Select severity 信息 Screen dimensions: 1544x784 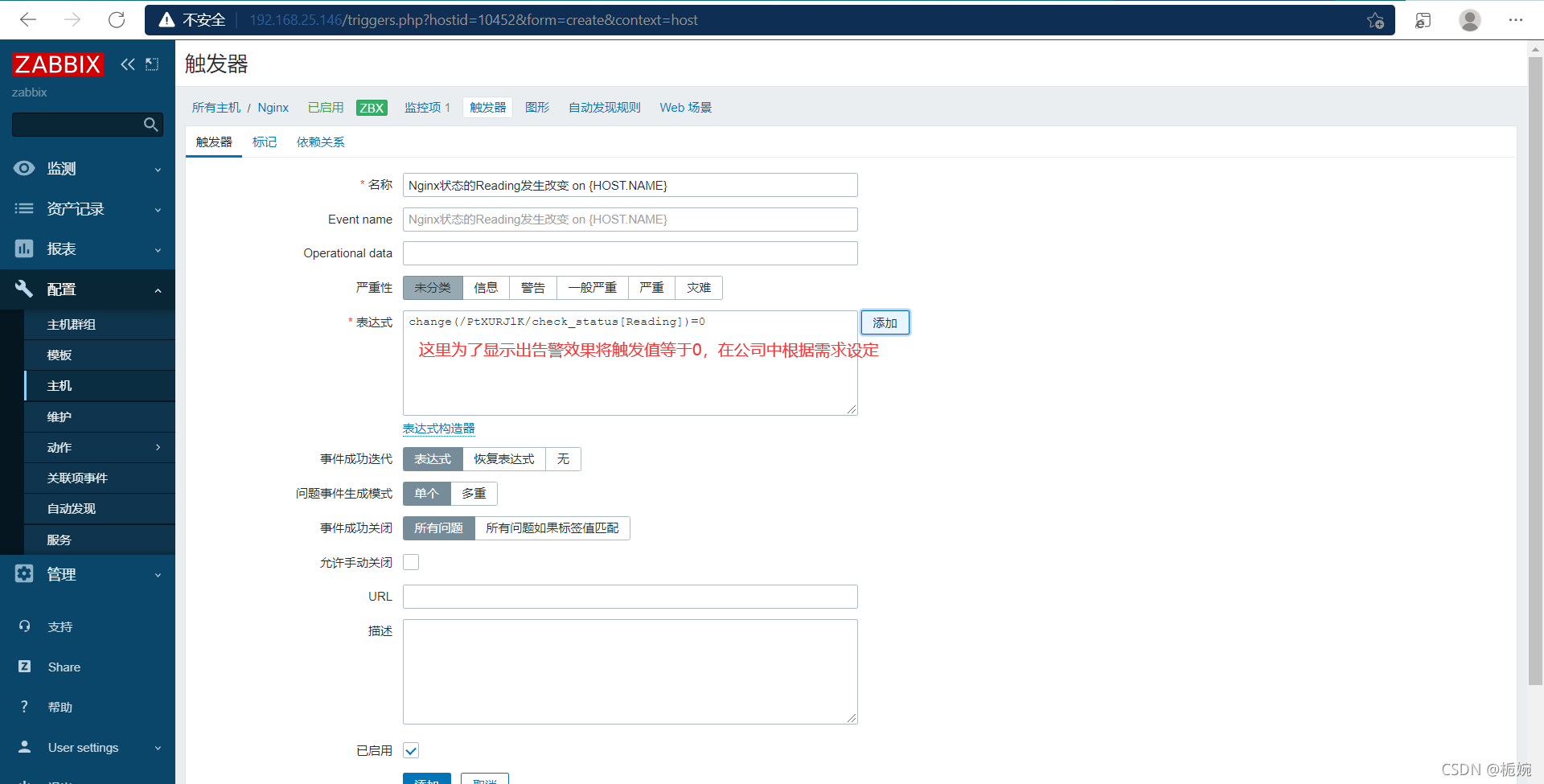click(x=486, y=288)
